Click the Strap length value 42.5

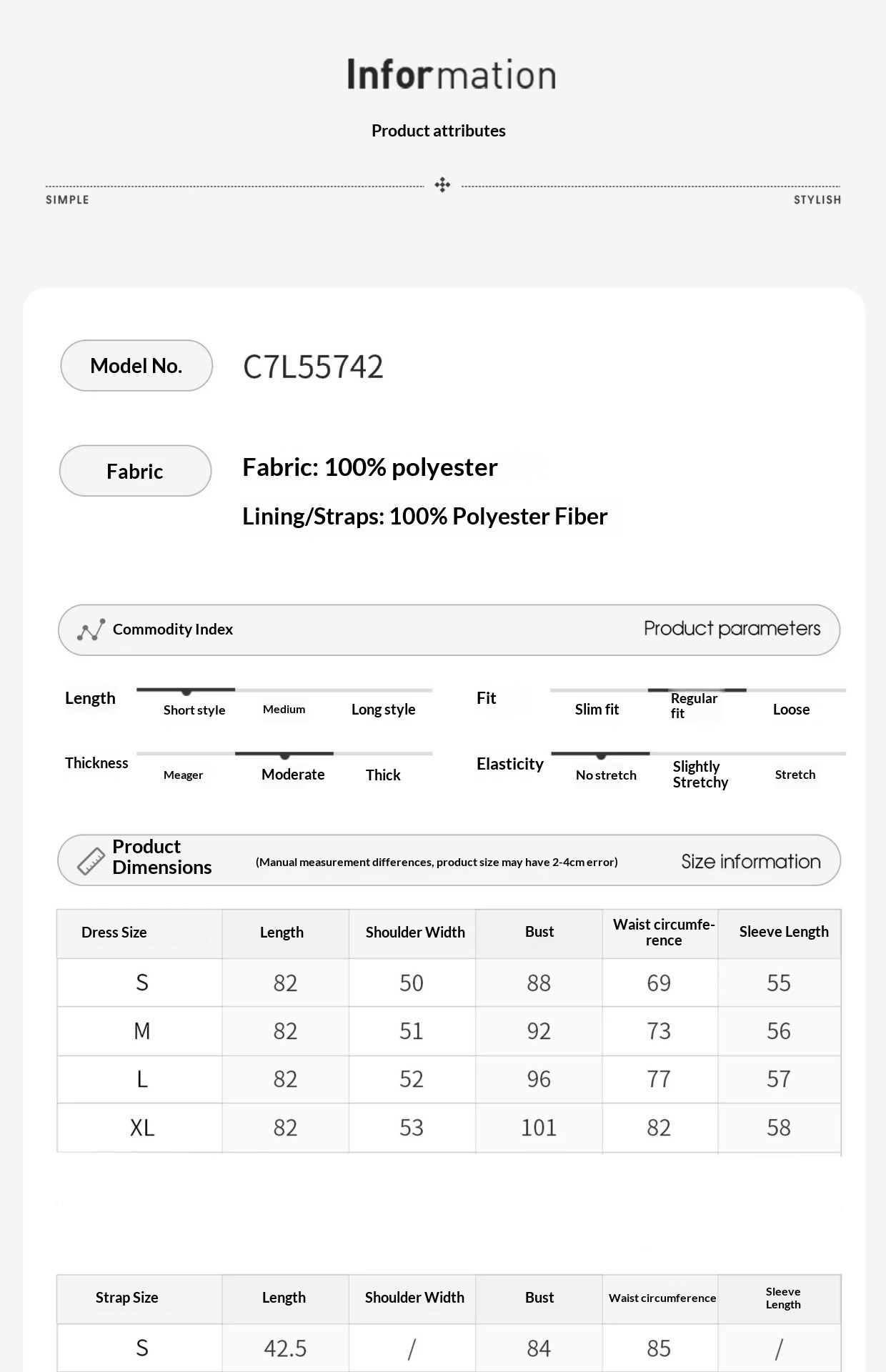(x=285, y=1348)
